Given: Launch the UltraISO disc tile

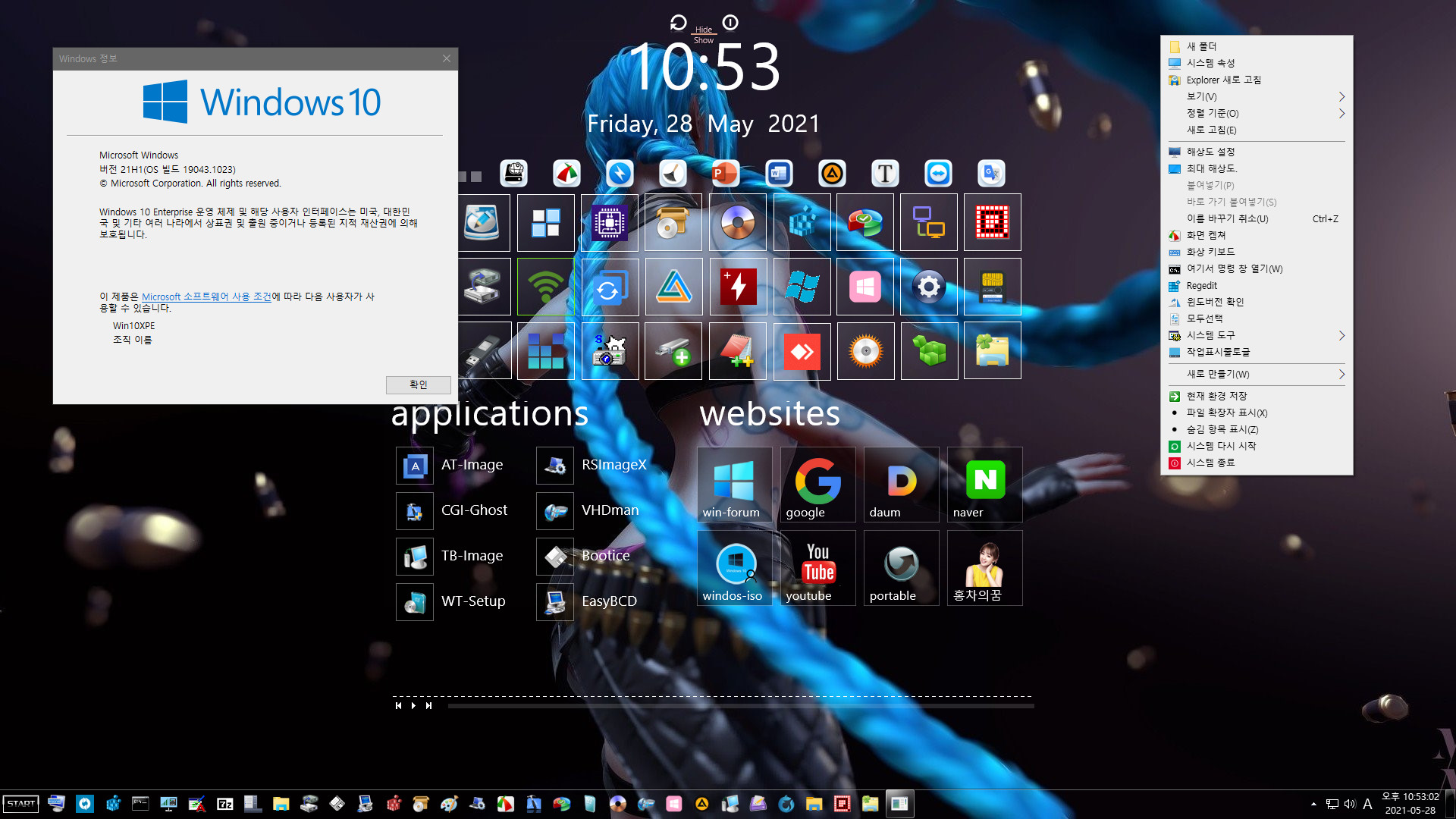Looking at the screenshot, I should (x=738, y=222).
